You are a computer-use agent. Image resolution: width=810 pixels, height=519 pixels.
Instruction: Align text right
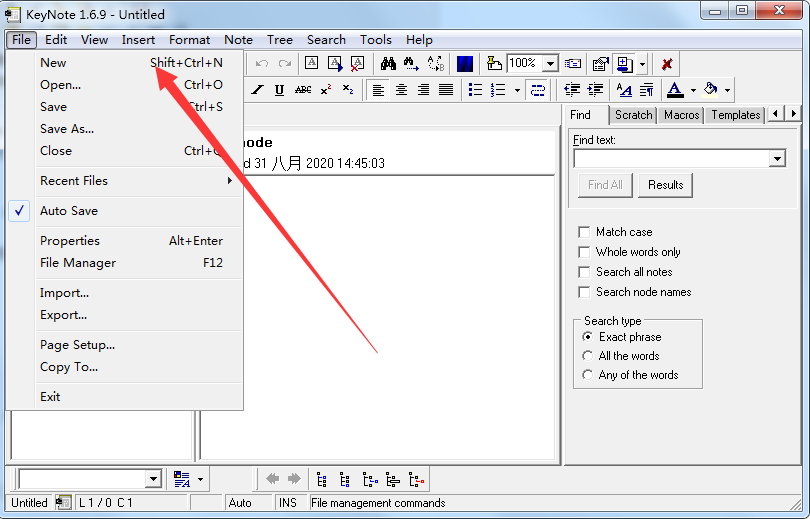point(423,90)
